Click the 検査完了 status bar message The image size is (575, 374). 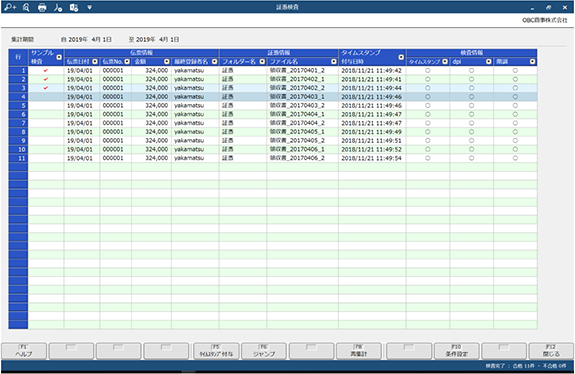[525, 366]
